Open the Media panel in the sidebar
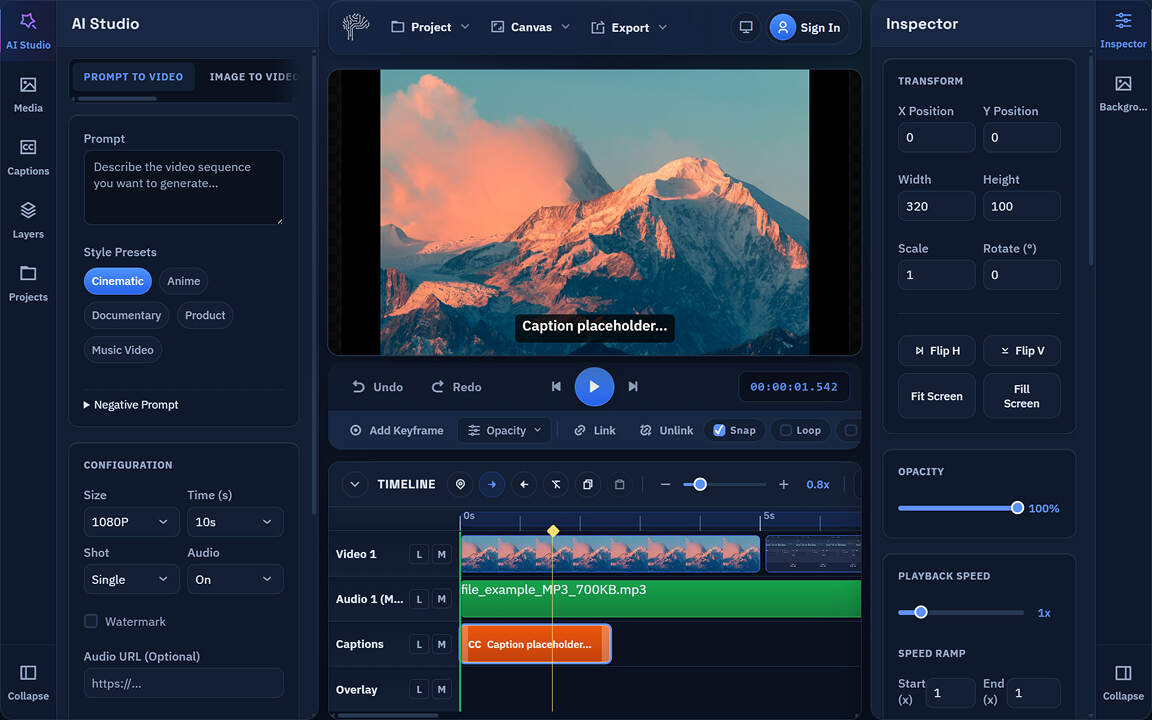Screen dimensions: 1152x720 (x=28, y=95)
